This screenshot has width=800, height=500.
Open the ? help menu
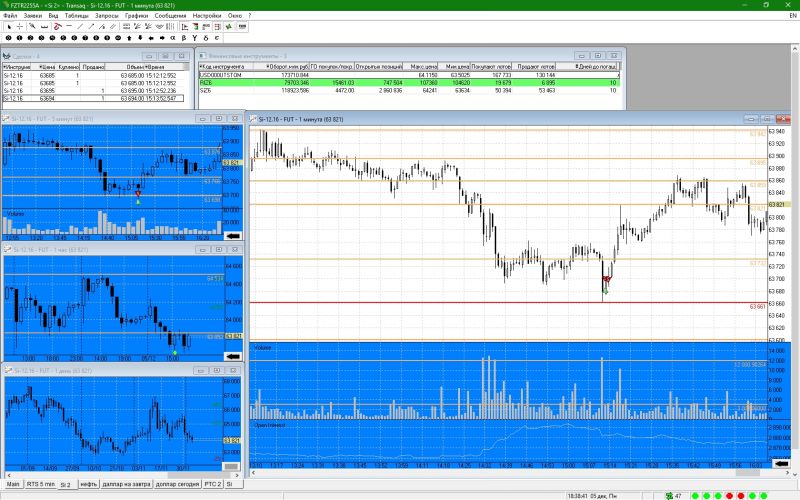click(249, 15)
